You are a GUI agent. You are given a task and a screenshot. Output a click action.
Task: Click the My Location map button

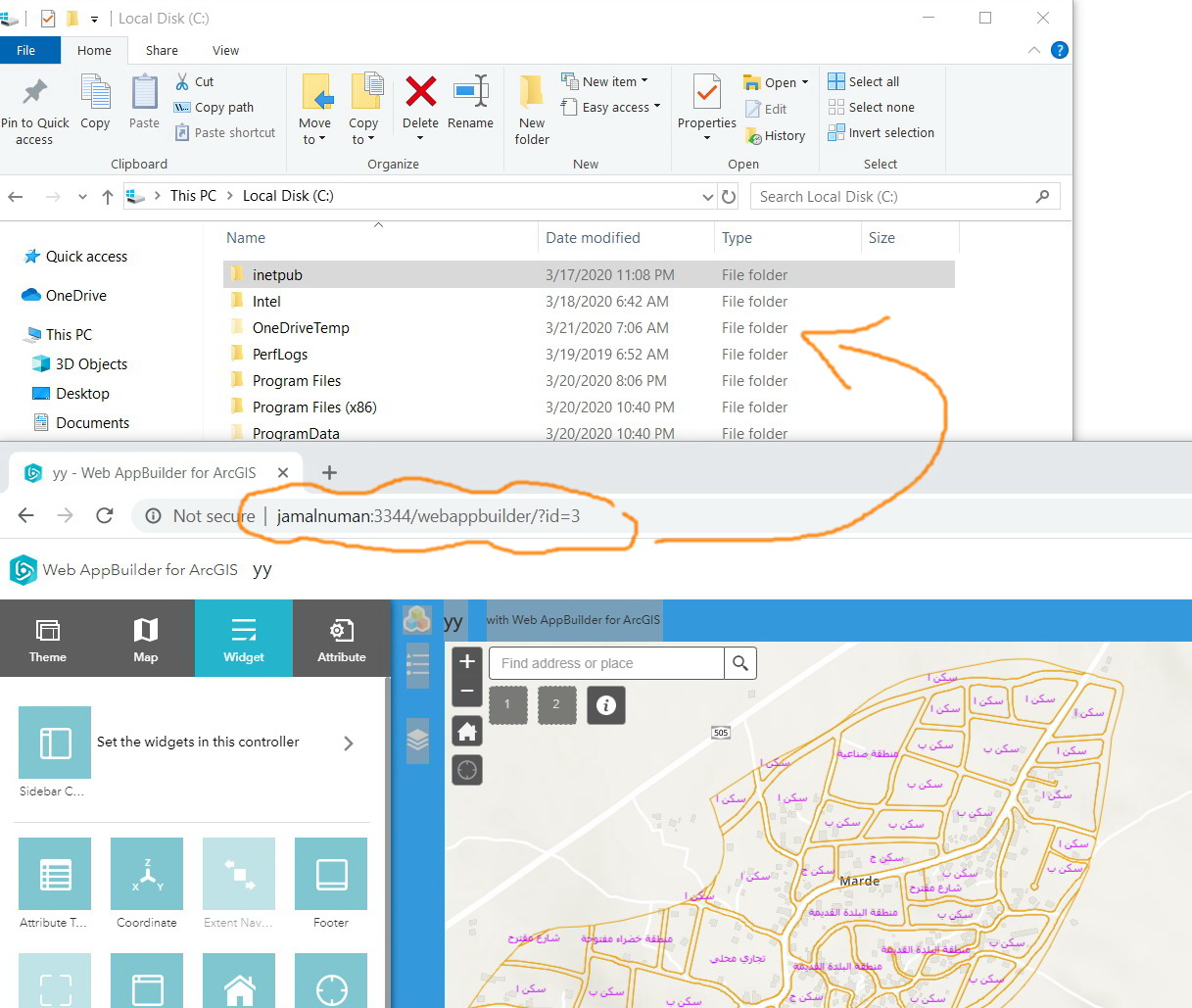coord(467,770)
